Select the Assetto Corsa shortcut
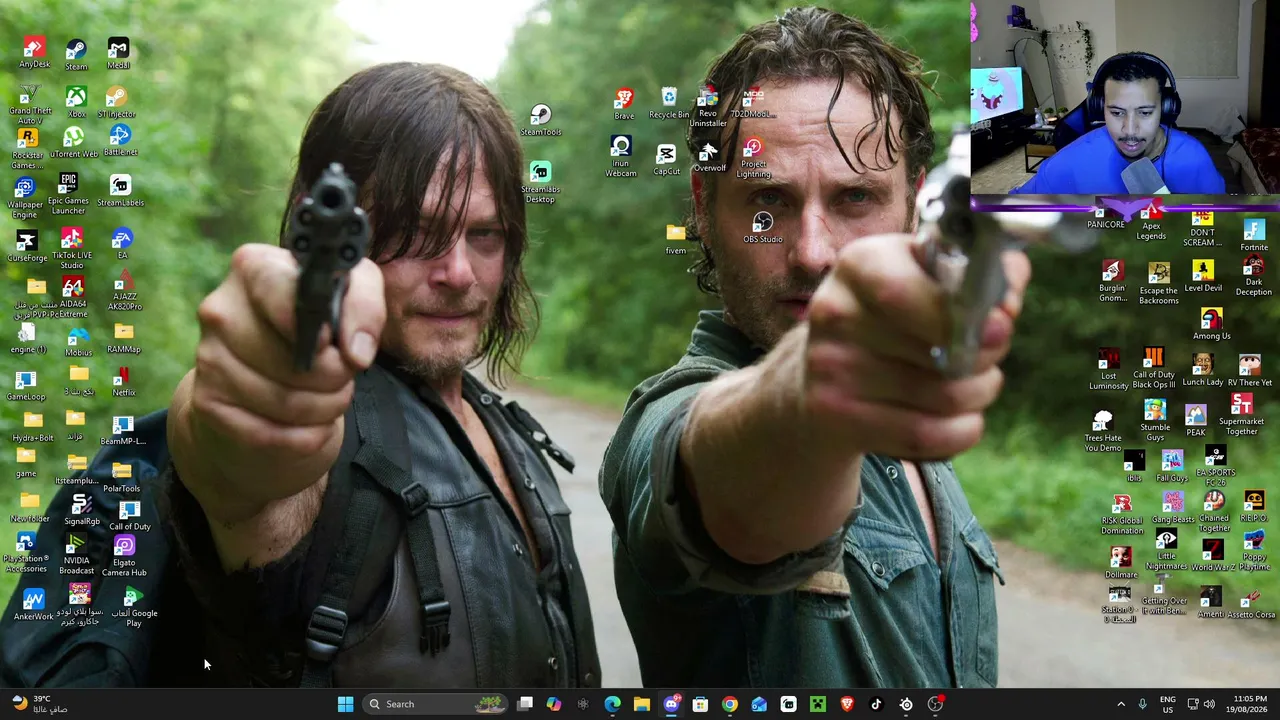Image resolution: width=1280 pixels, height=720 pixels. click(1251, 605)
